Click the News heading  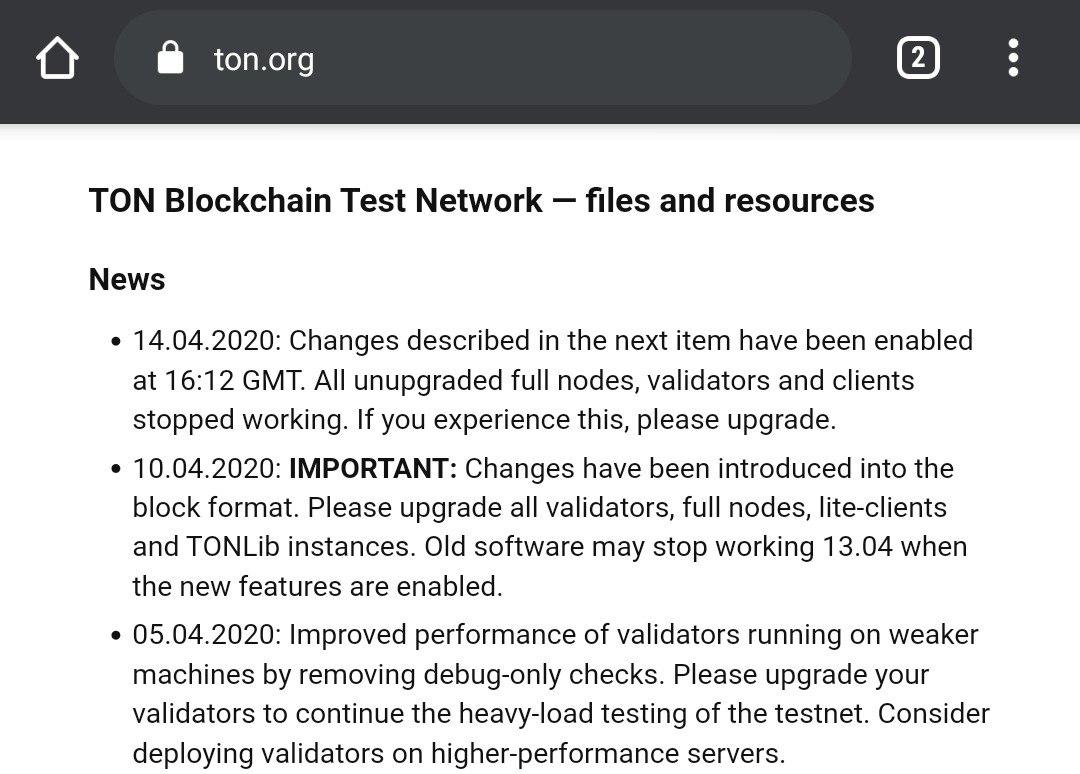pos(127,280)
